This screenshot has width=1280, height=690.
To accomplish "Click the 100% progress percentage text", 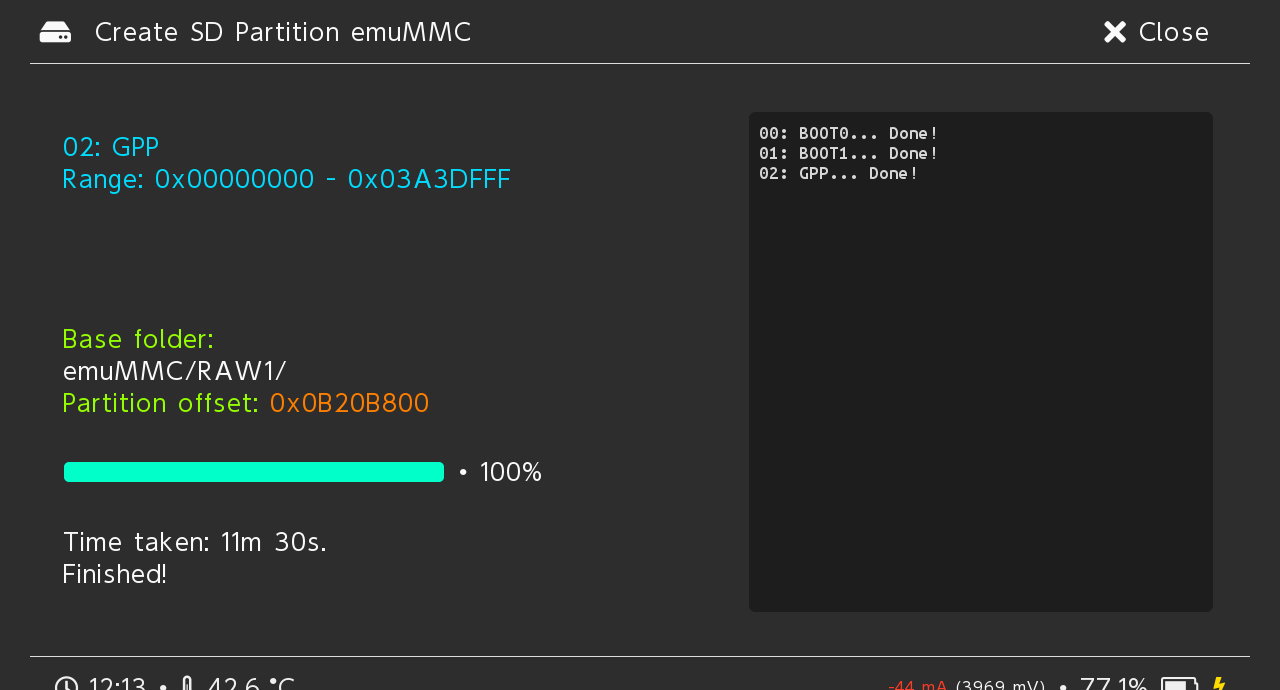I will tap(510, 472).
